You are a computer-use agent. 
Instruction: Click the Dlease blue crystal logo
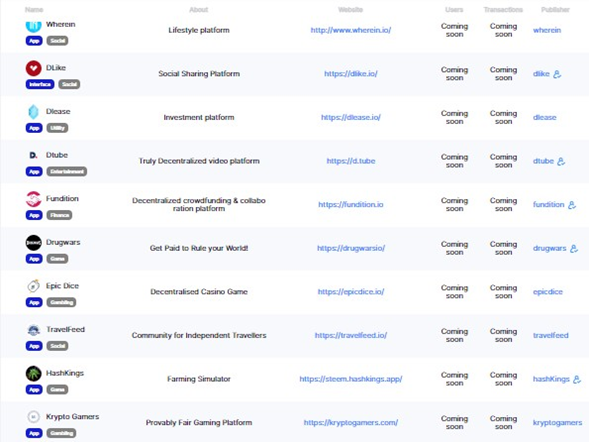(x=33, y=112)
